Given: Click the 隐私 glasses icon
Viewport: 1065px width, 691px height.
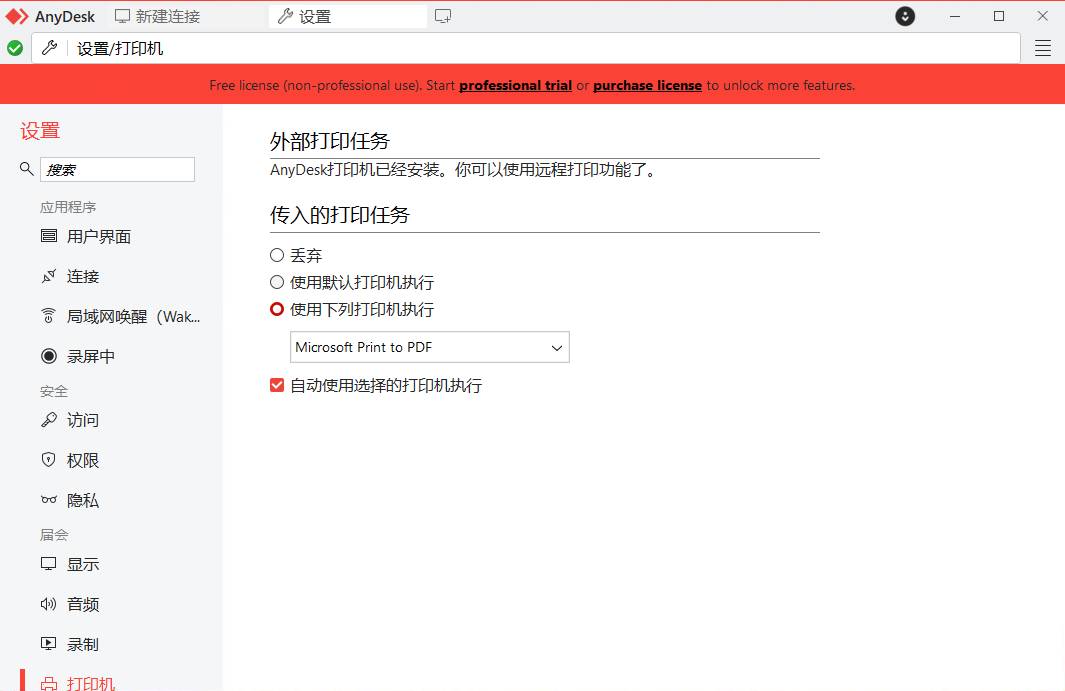Looking at the screenshot, I should pyautogui.click(x=49, y=500).
